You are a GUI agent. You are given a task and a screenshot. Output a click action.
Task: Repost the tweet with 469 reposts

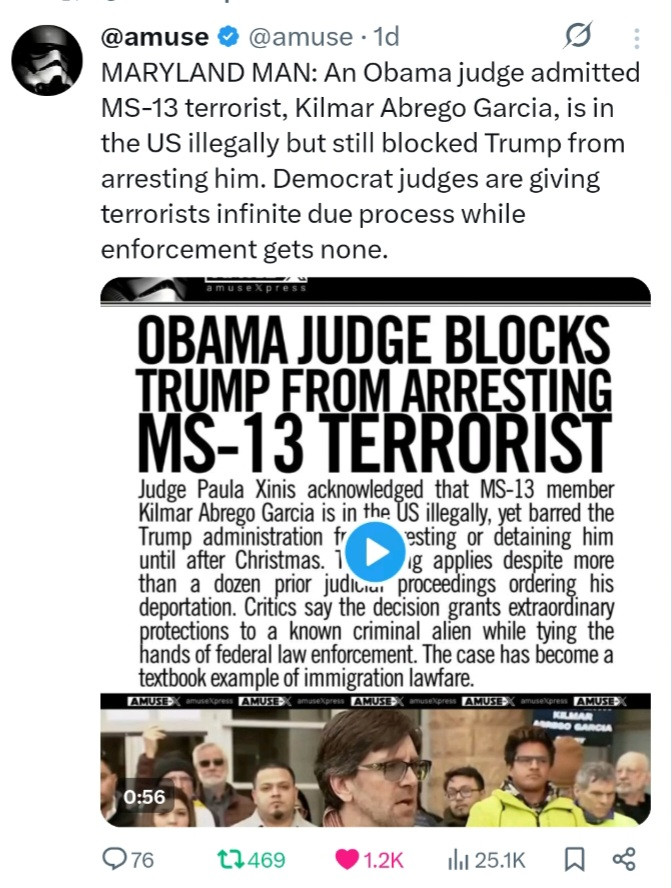[231, 859]
